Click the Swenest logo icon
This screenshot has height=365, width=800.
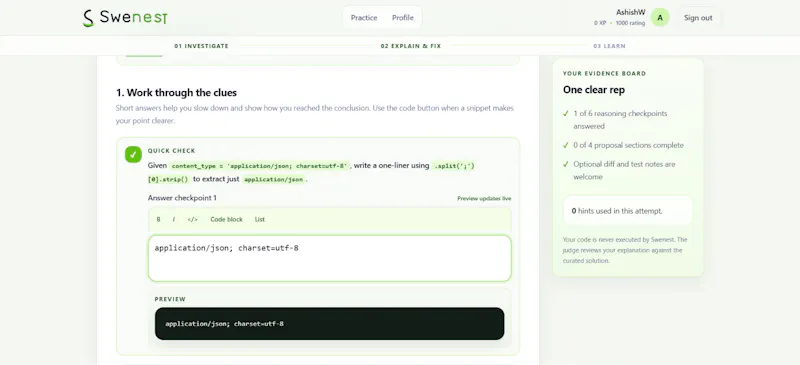[x=89, y=18]
